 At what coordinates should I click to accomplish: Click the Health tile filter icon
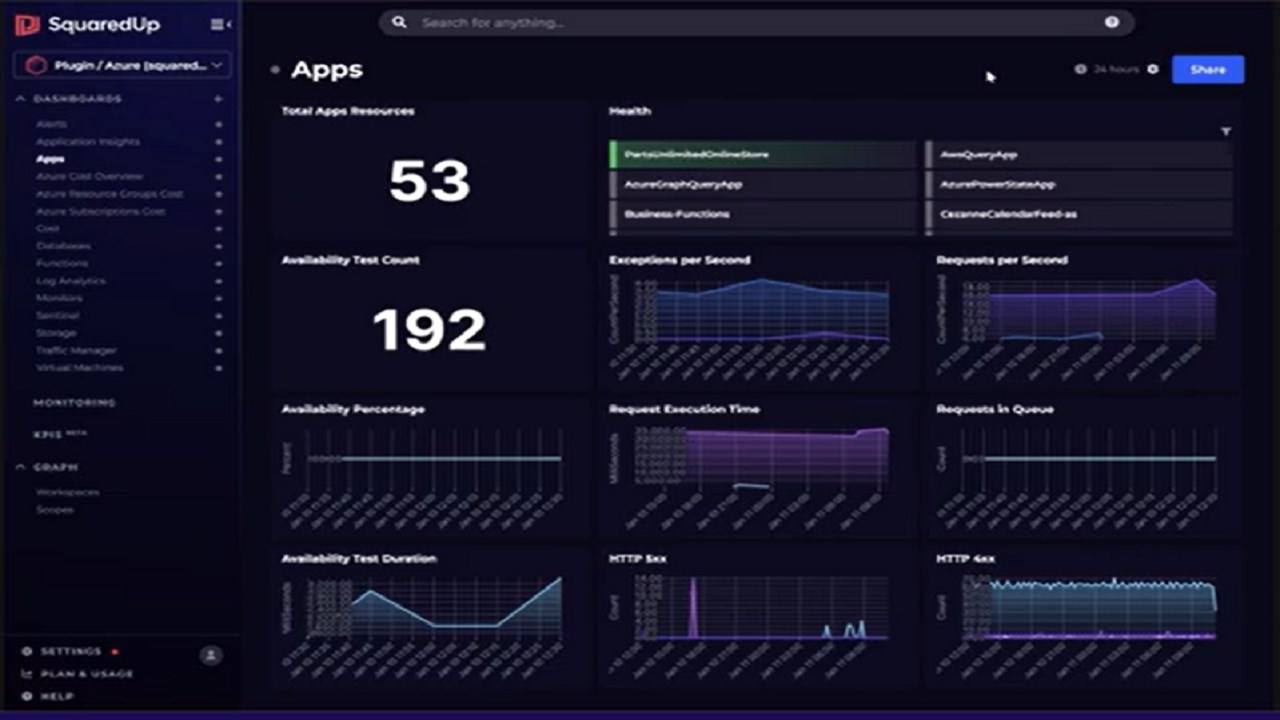[1226, 132]
